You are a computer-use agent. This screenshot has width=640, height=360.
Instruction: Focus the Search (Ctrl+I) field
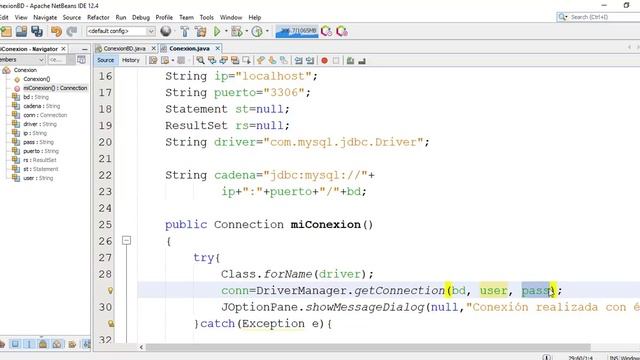598,17
